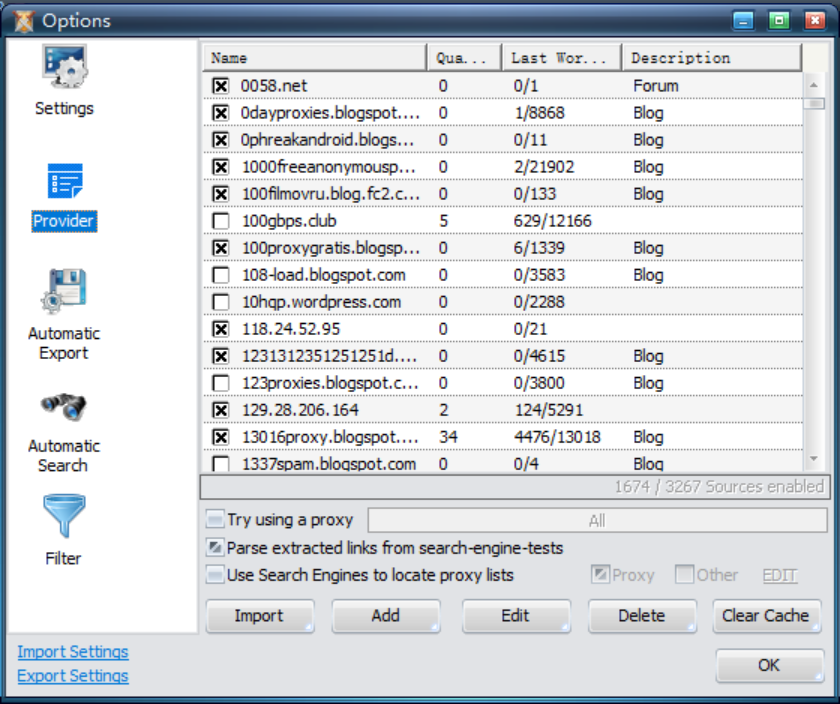
Task: Check the 123proxies.blogspot checkbox
Action: [221, 383]
